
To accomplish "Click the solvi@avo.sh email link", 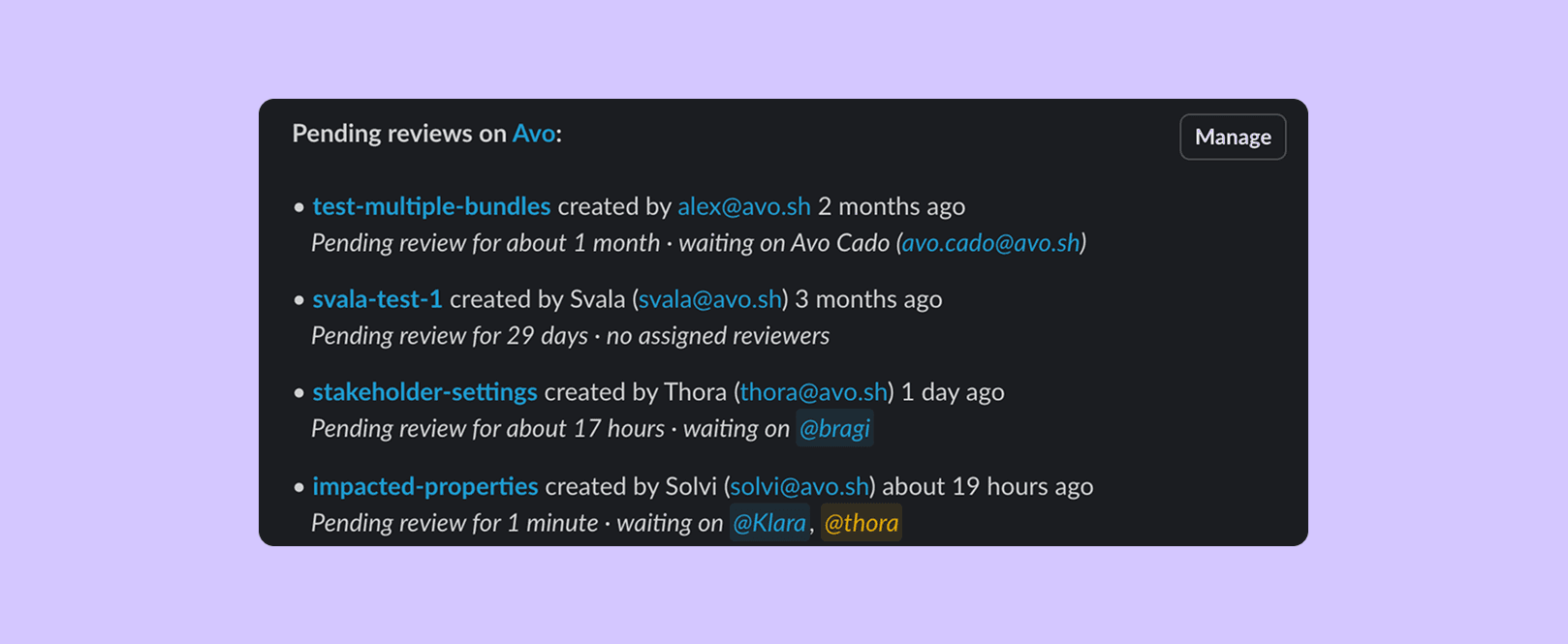I will point(800,486).
